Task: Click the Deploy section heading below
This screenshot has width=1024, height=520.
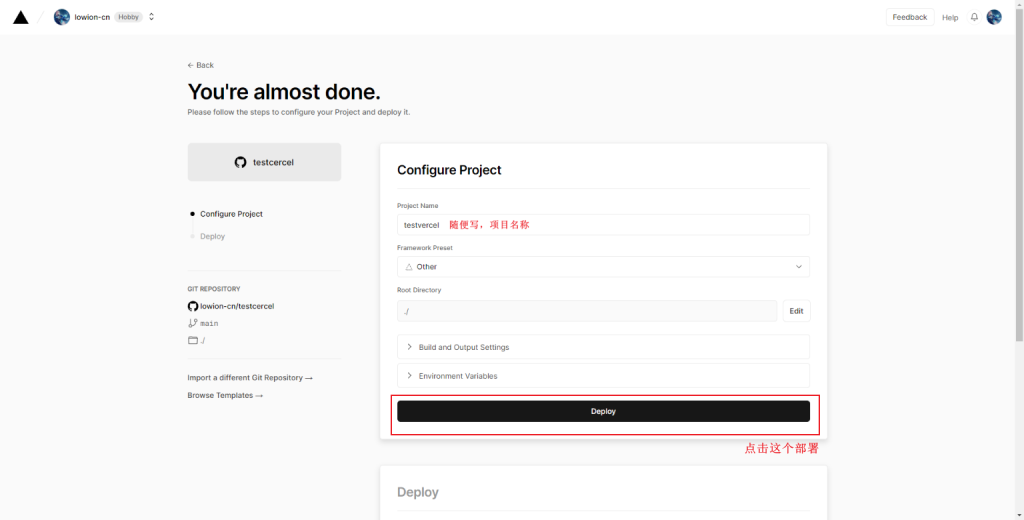Action: pos(418,492)
